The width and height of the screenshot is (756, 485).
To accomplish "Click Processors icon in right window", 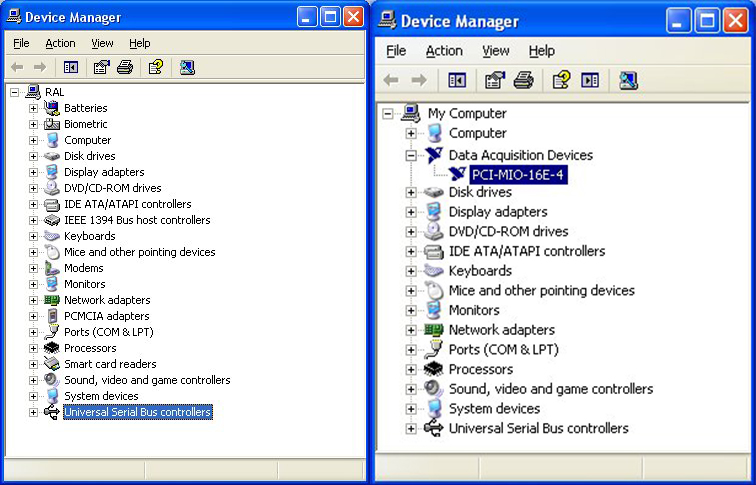I will [x=433, y=369].
